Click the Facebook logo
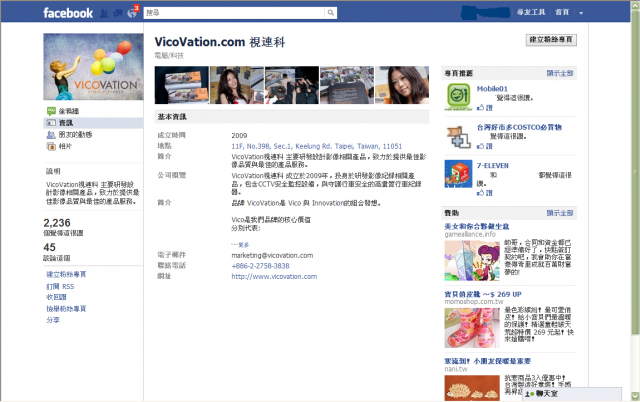 tap(68, 13)
